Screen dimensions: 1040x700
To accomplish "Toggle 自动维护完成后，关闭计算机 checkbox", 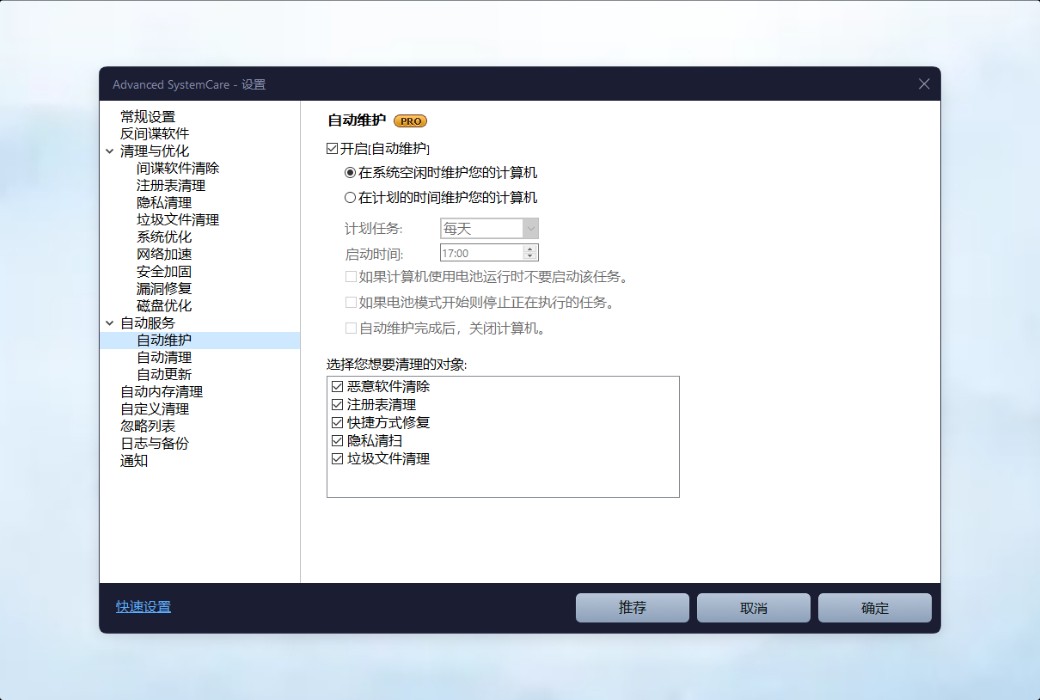I will tap(351, 328).
